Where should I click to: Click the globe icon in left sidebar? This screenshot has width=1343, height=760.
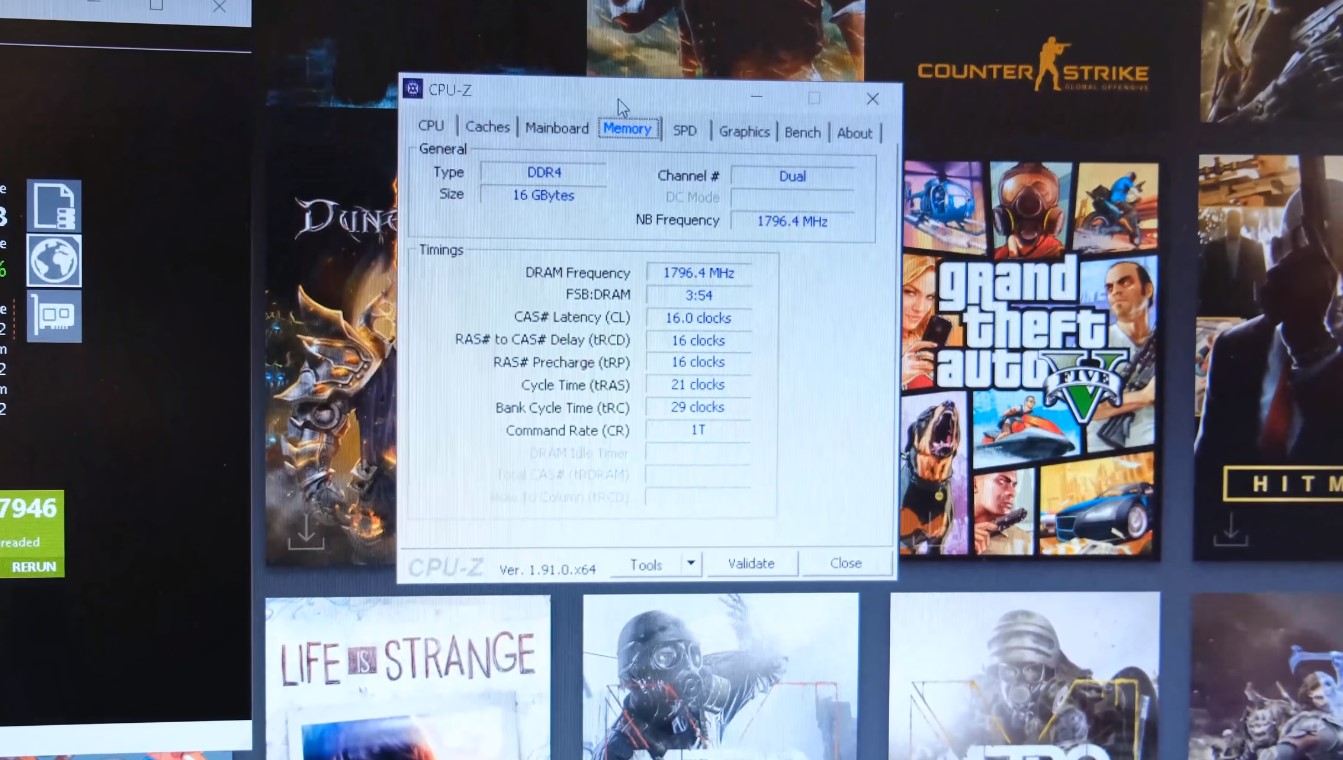[x=54, y=261]
